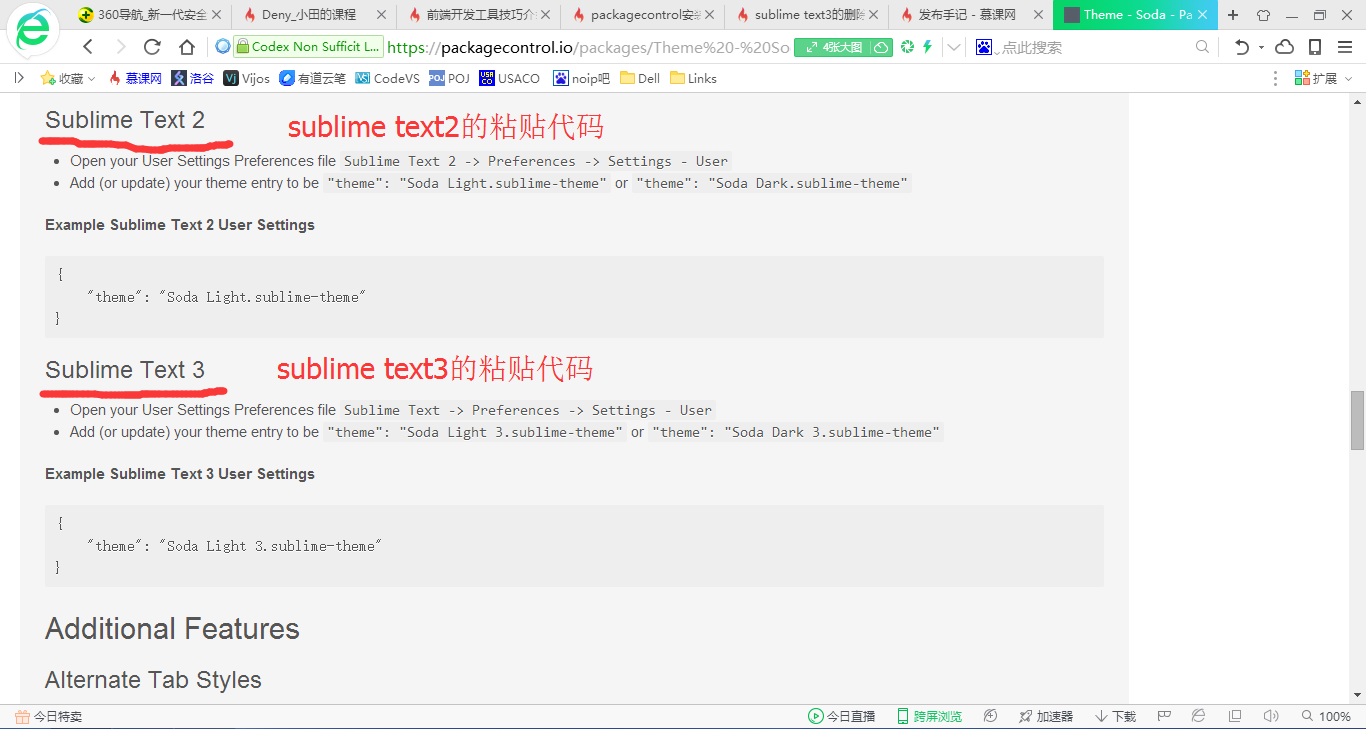Open the skin shirt icon in title bar
Viewport: 1366px width, 729px height.
coord(1263,15)
